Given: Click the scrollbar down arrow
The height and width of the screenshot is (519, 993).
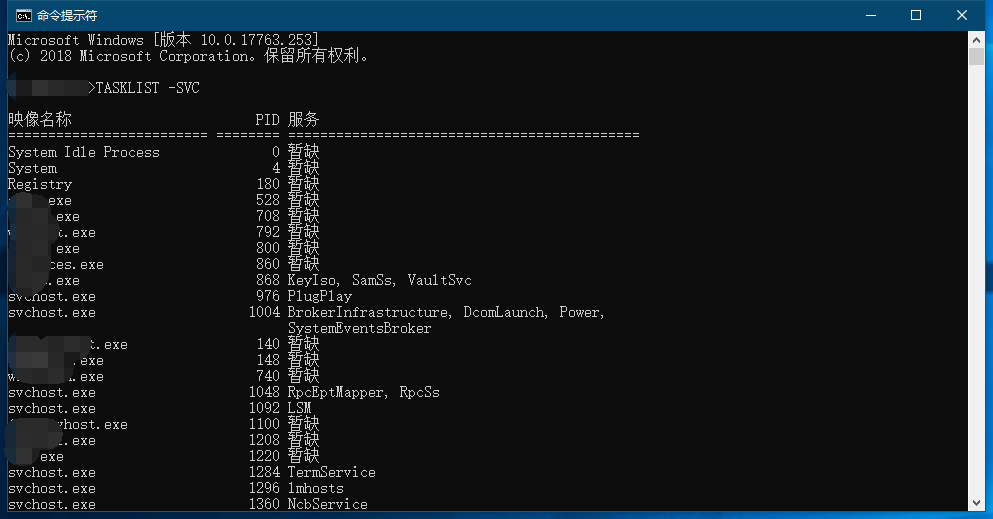Looking at the screenshot, I should pos(976,503).
